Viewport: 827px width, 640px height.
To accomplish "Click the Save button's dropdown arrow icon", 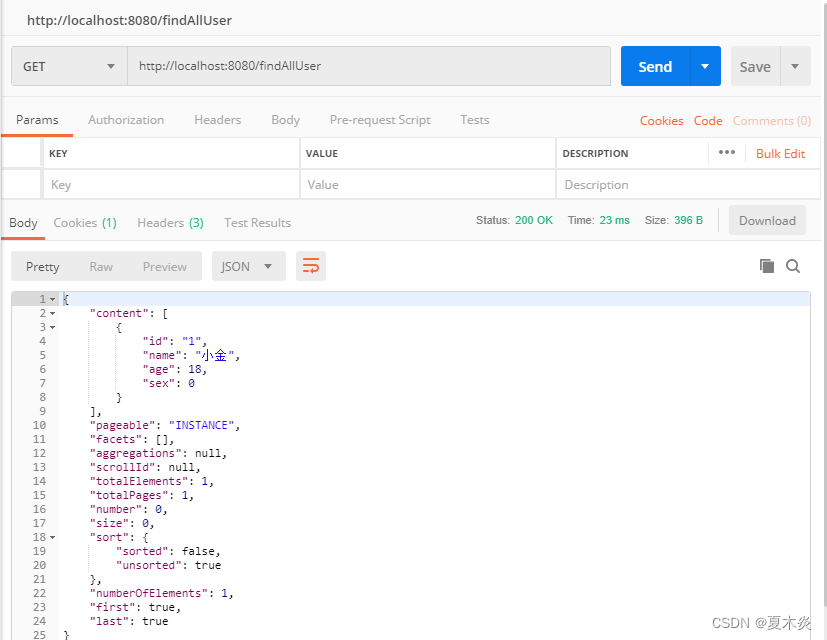I will click(x=795, y=66).
